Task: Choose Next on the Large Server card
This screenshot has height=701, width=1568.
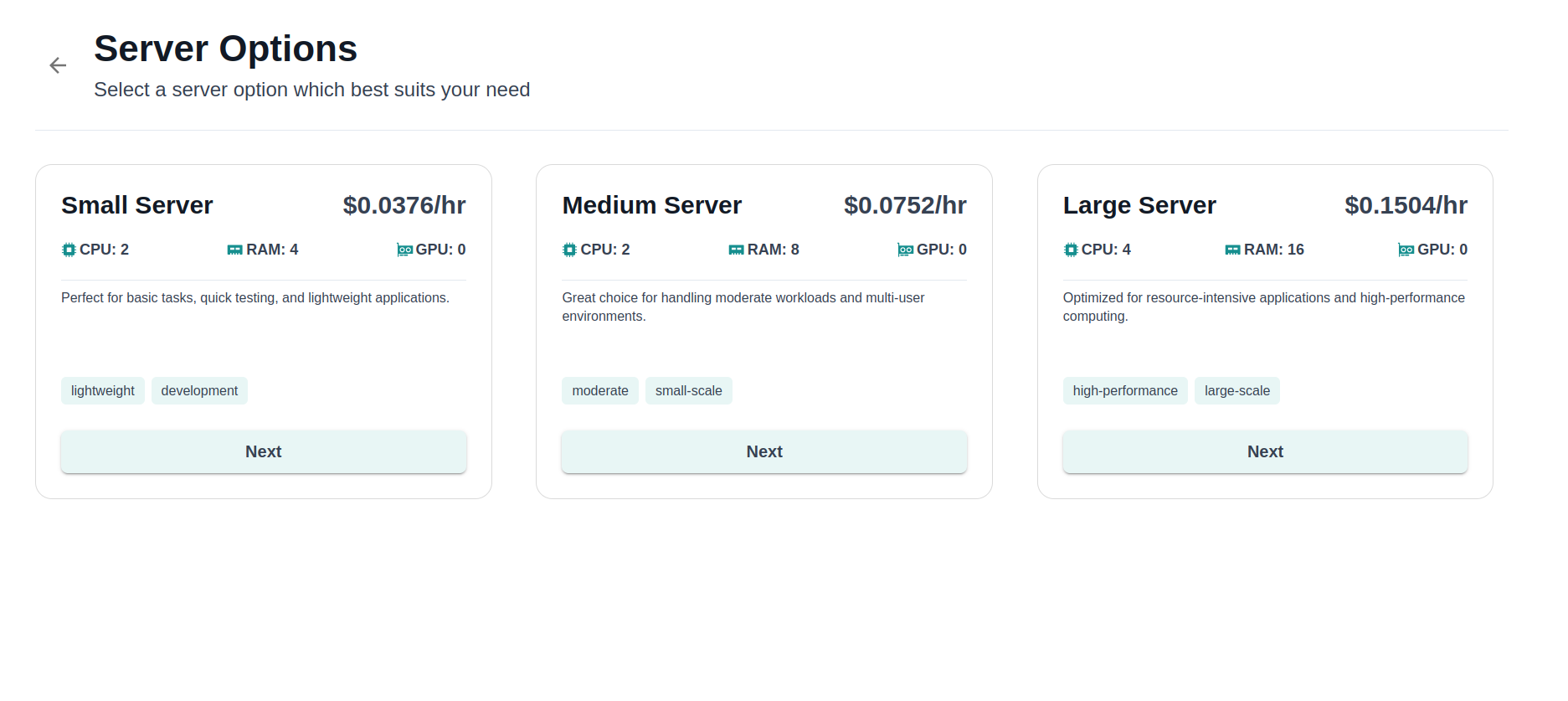Action: coord(1265,451)
